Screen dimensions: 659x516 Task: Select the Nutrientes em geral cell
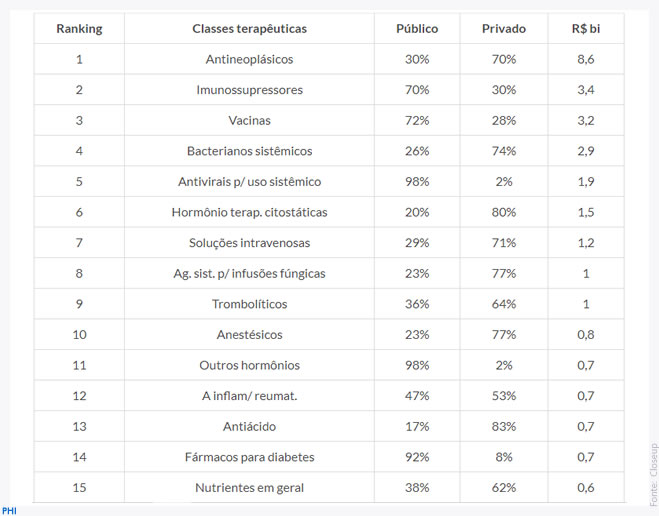(x=249, y=487)
